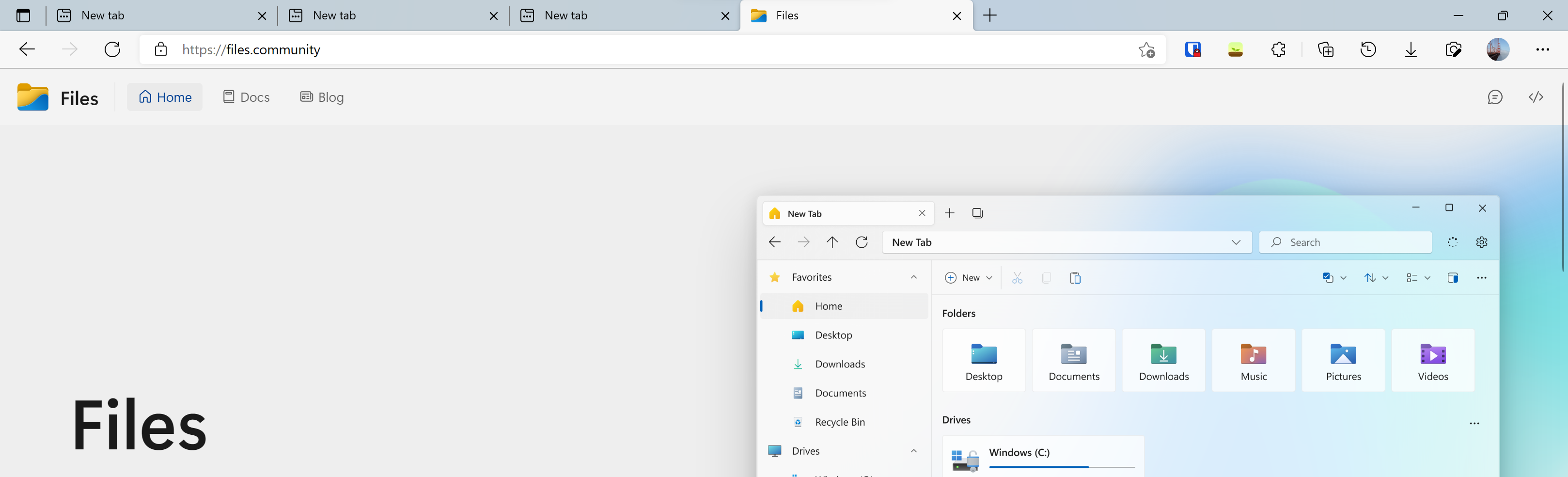Open the Docs page link
Screen dimensions: 1568x477
246,97
